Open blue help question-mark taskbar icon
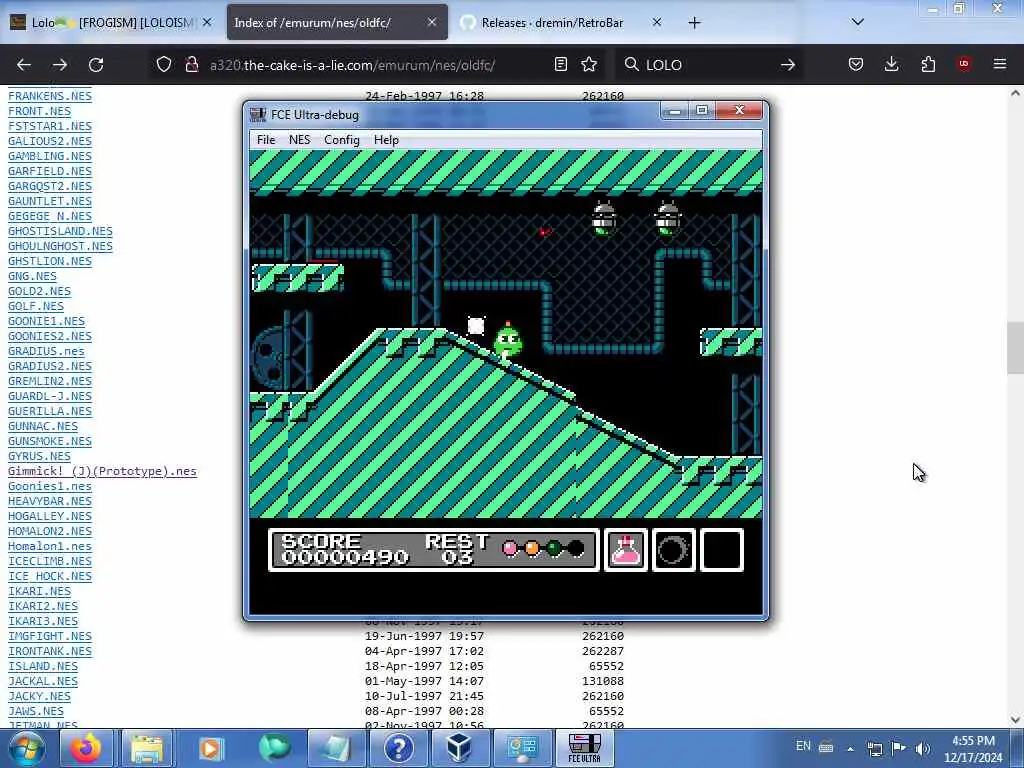 point(398,748)
